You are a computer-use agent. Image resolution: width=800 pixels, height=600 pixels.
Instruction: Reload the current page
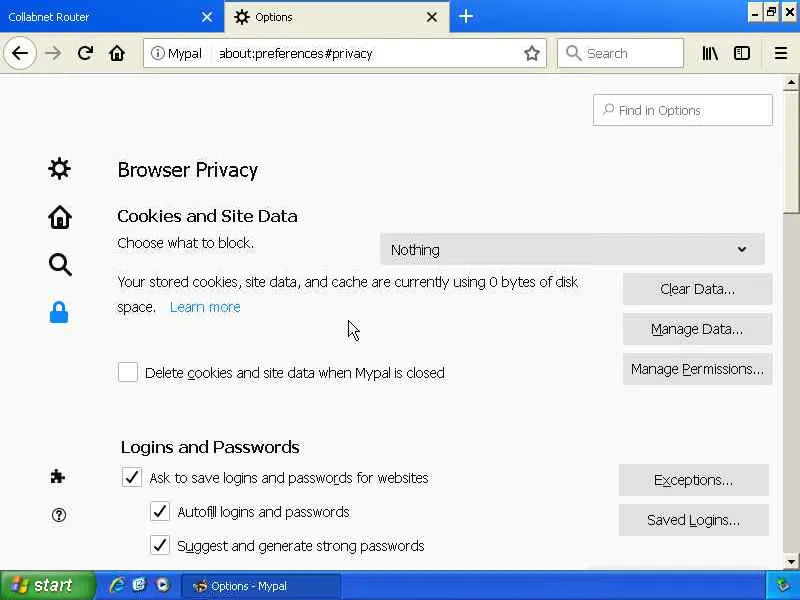(86, 53)
